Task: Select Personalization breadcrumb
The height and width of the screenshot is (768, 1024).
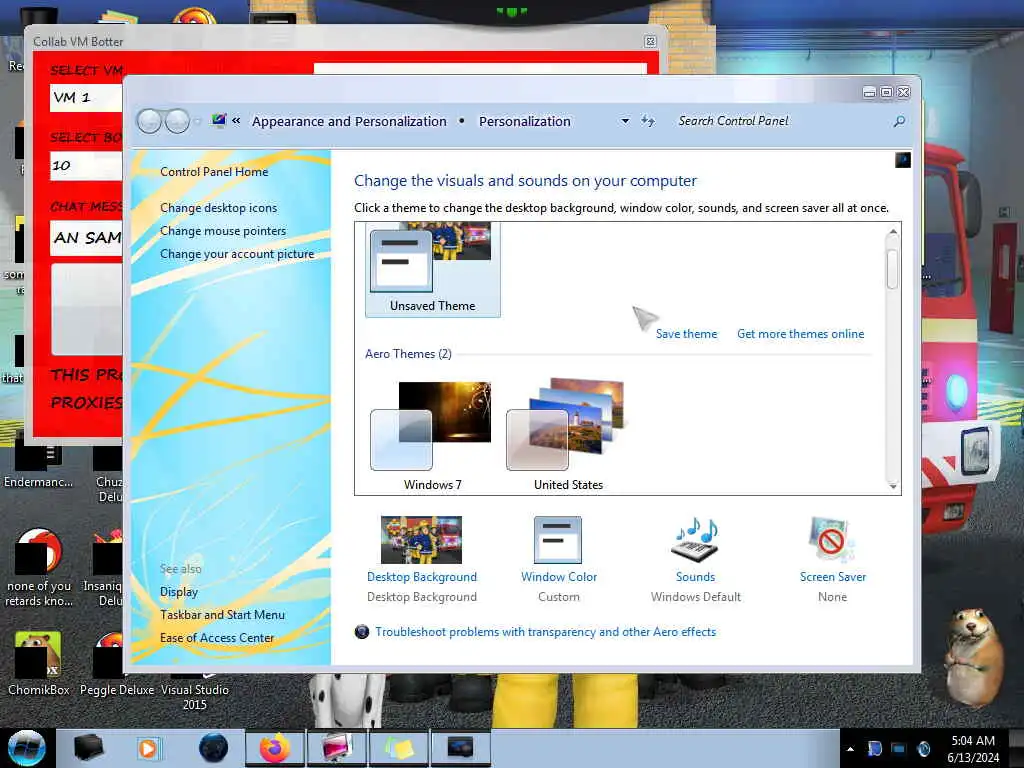Action: (524, 121)
